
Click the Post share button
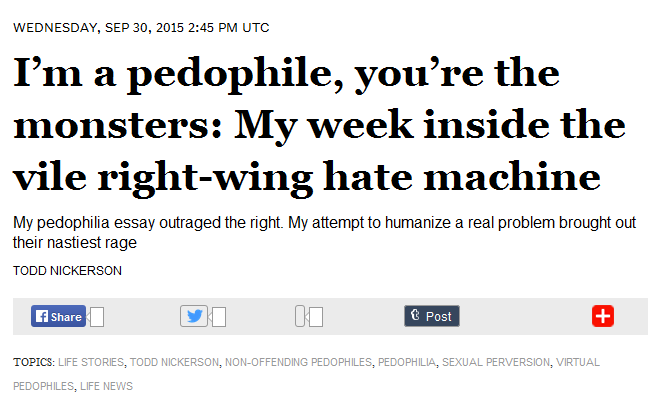pyautogui.click(x=431, y=317)
